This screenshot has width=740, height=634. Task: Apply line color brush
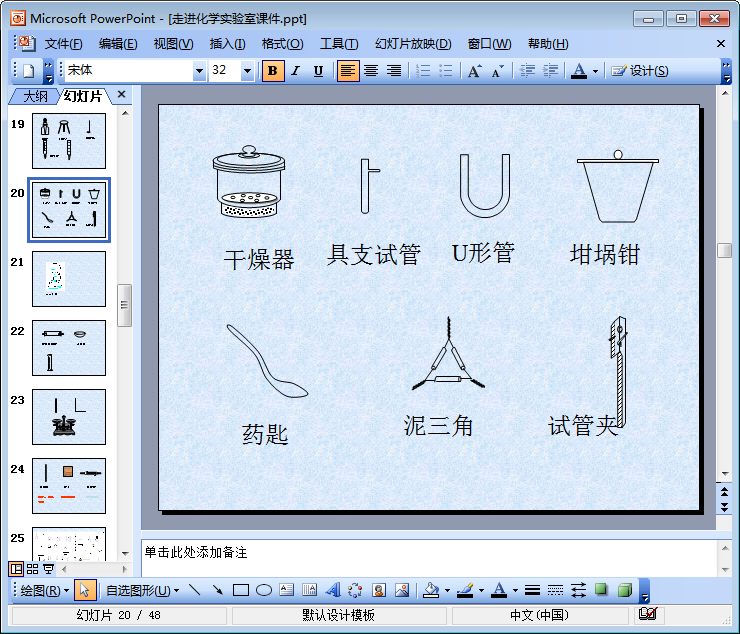tap(465, 590)
